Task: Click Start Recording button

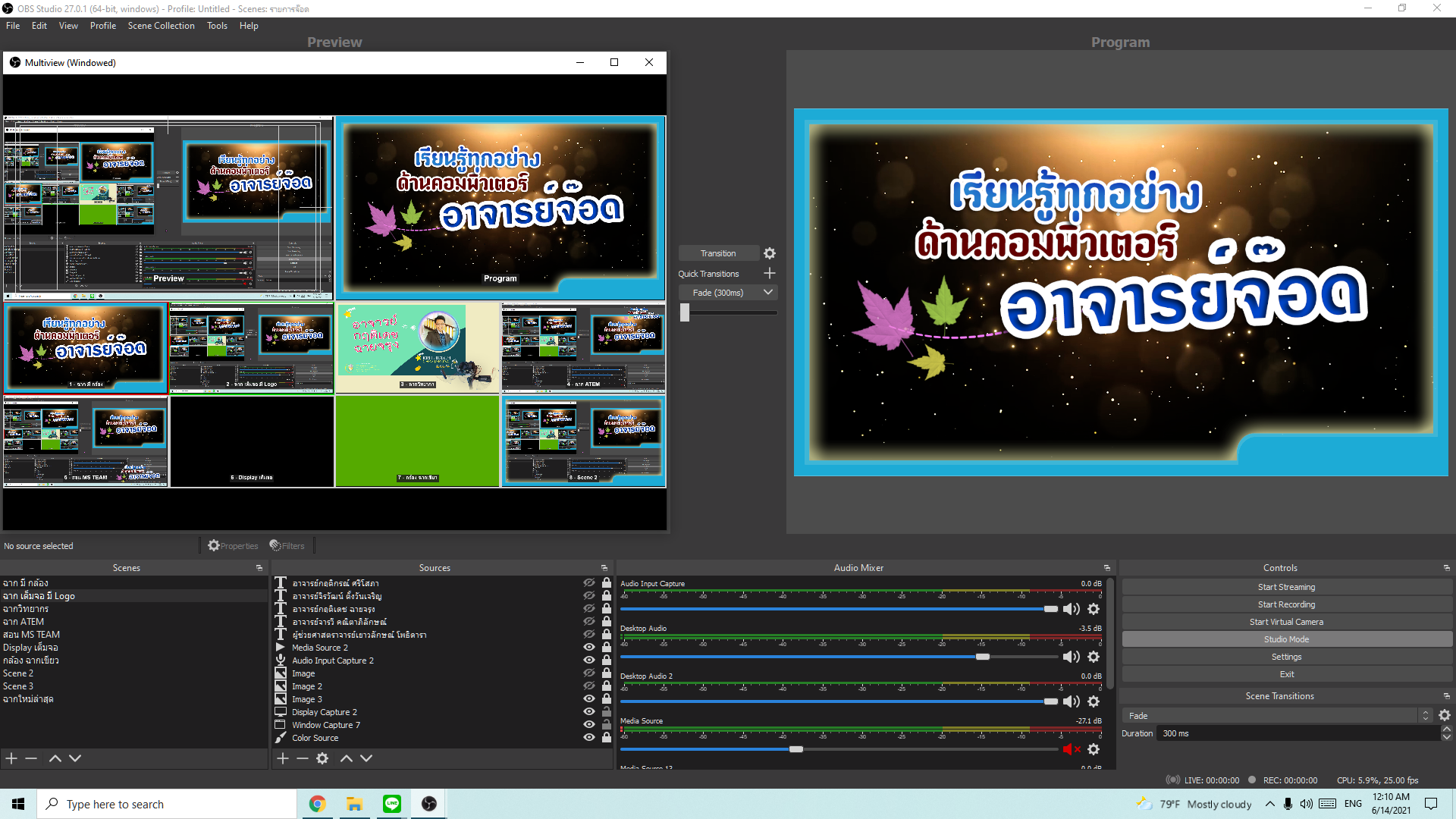Action: tap(1286, 604)
